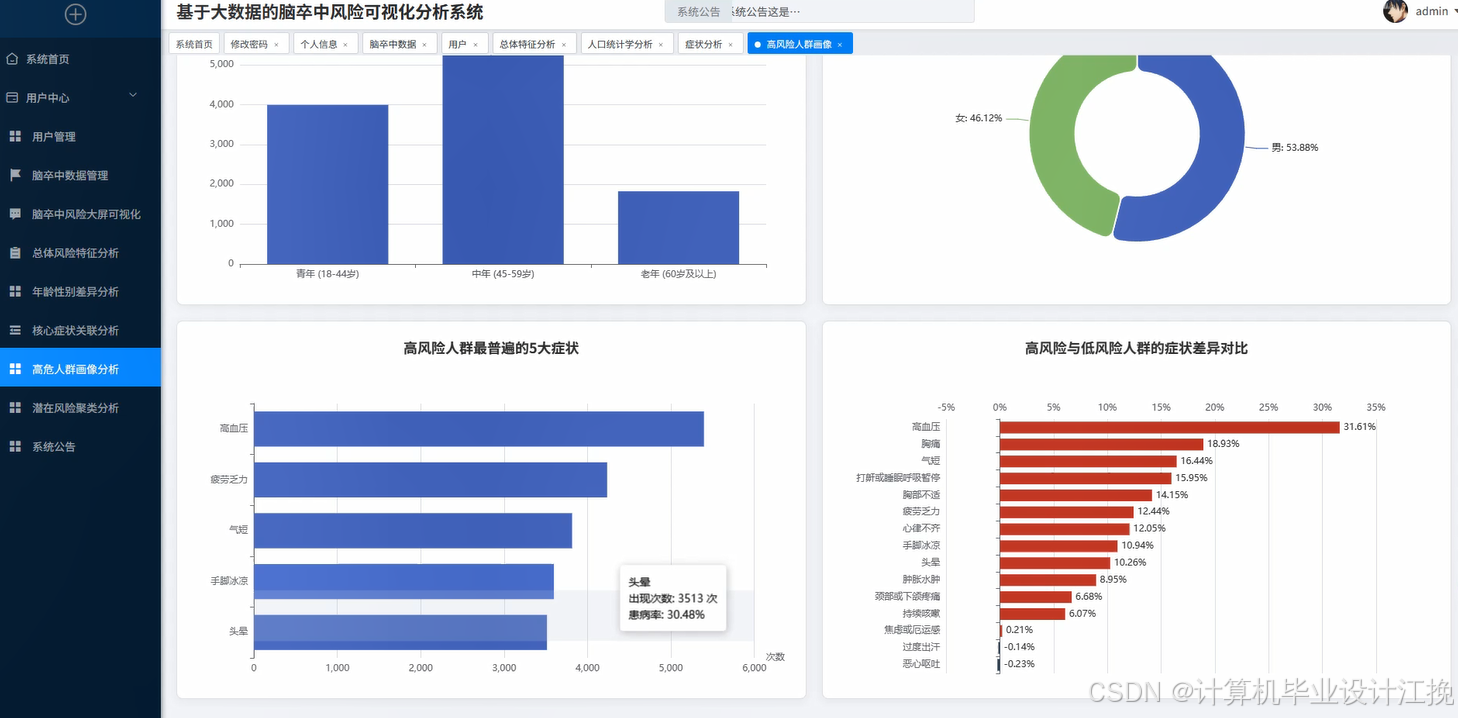The image size is (1458, 718).
Task: Close the 用户 tab
Action: pos(475,45)
